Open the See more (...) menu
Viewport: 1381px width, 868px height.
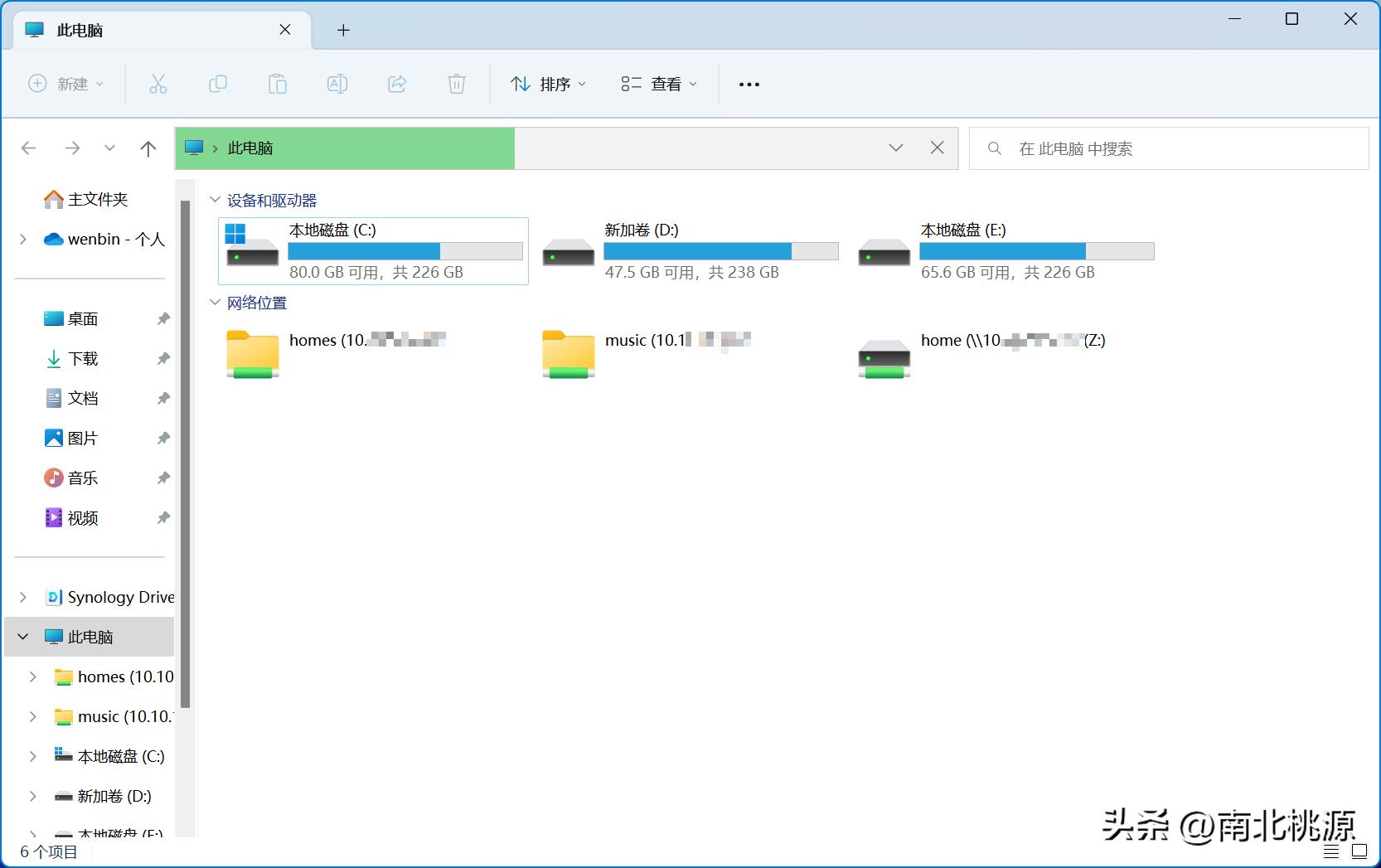749,84
